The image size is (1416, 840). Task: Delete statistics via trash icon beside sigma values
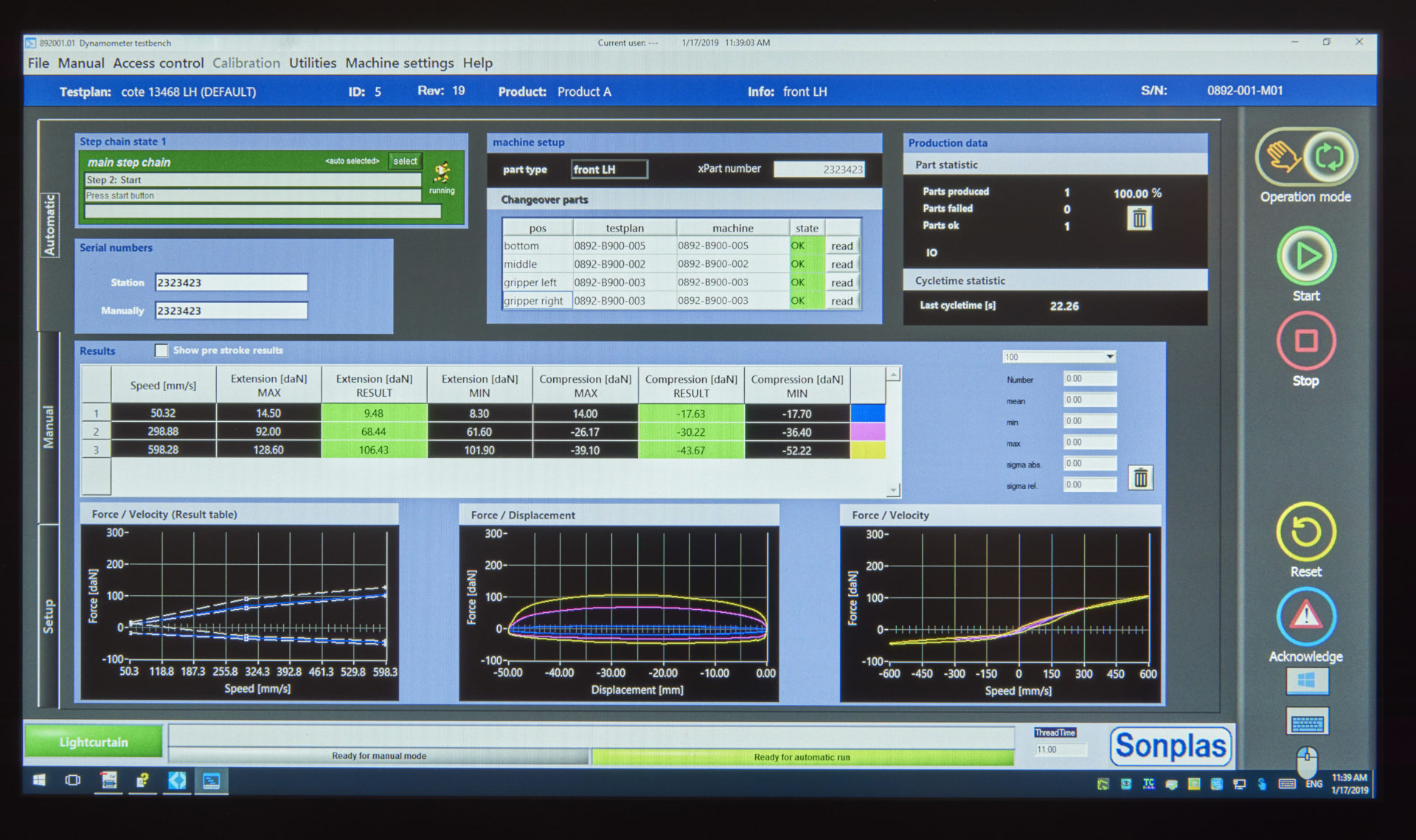(1139, 477)
